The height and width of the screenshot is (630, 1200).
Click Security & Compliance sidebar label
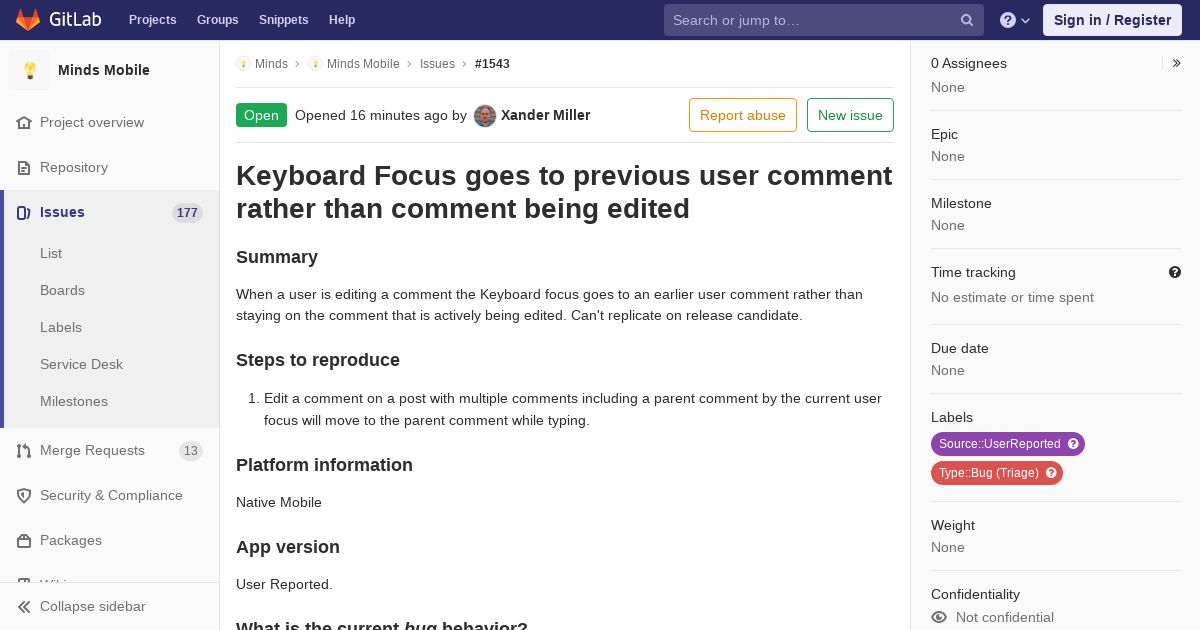111,495
